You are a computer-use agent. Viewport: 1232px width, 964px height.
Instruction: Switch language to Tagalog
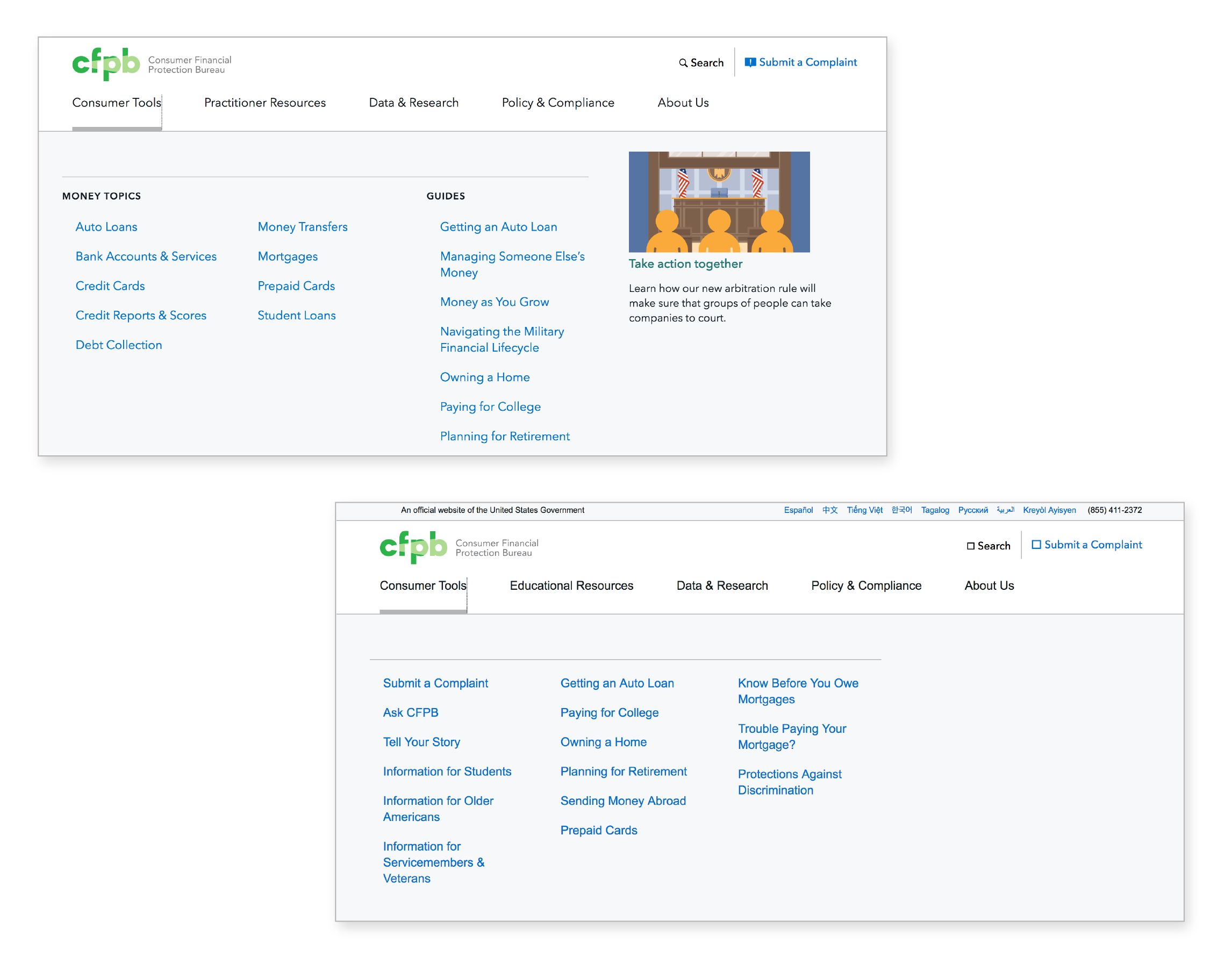(x=935, y=510)
